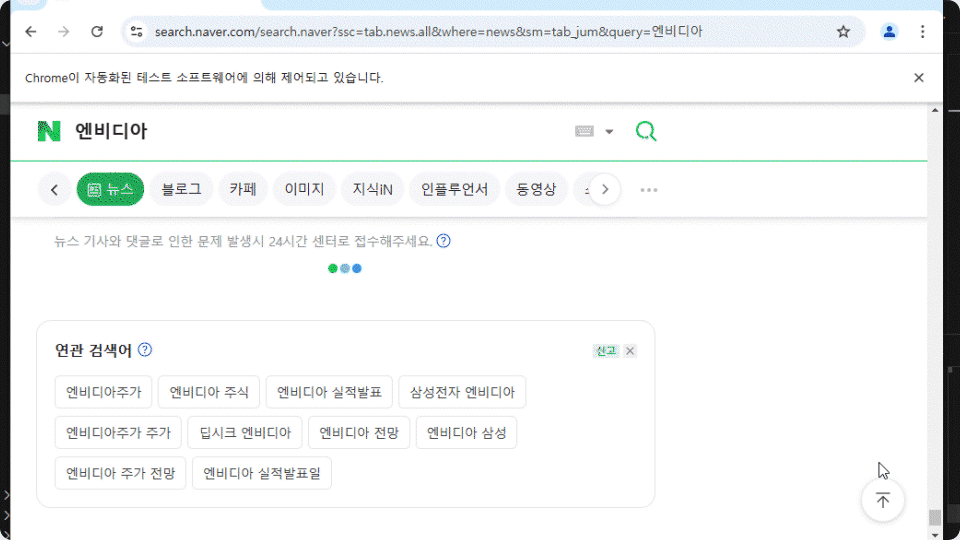This screenshot has width=960, height=540.
Task: Expand the keyboard input dropdown arrow
Action: (609, 131)
